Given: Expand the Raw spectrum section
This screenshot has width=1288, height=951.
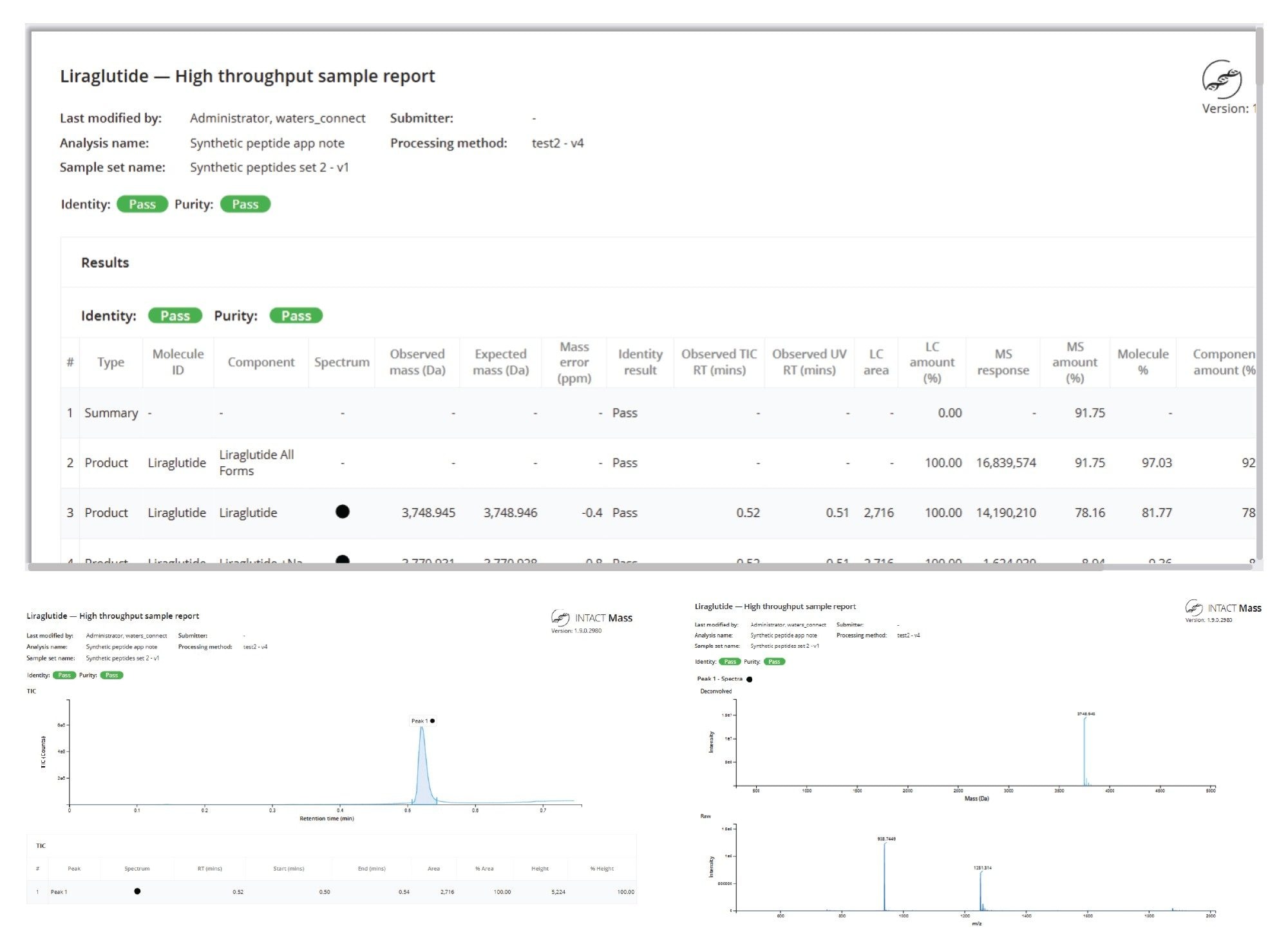Looking at the screenshot, I should click(705, 815).
